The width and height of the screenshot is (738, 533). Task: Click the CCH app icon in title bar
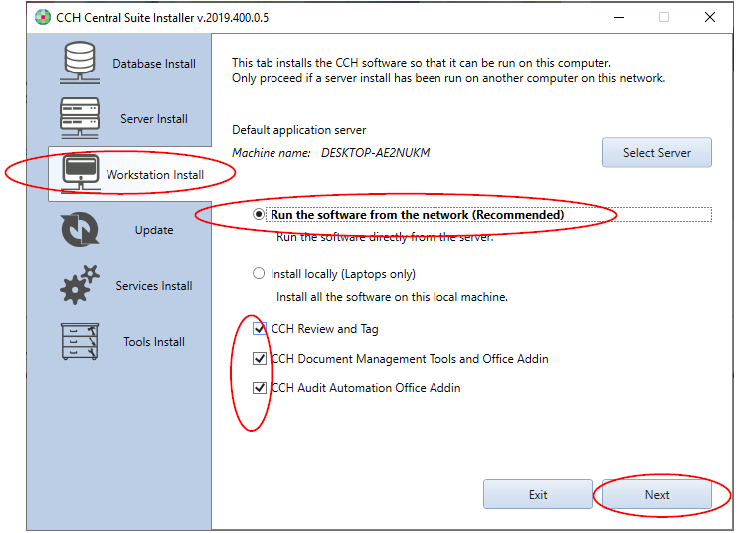[x=43, y=17]
